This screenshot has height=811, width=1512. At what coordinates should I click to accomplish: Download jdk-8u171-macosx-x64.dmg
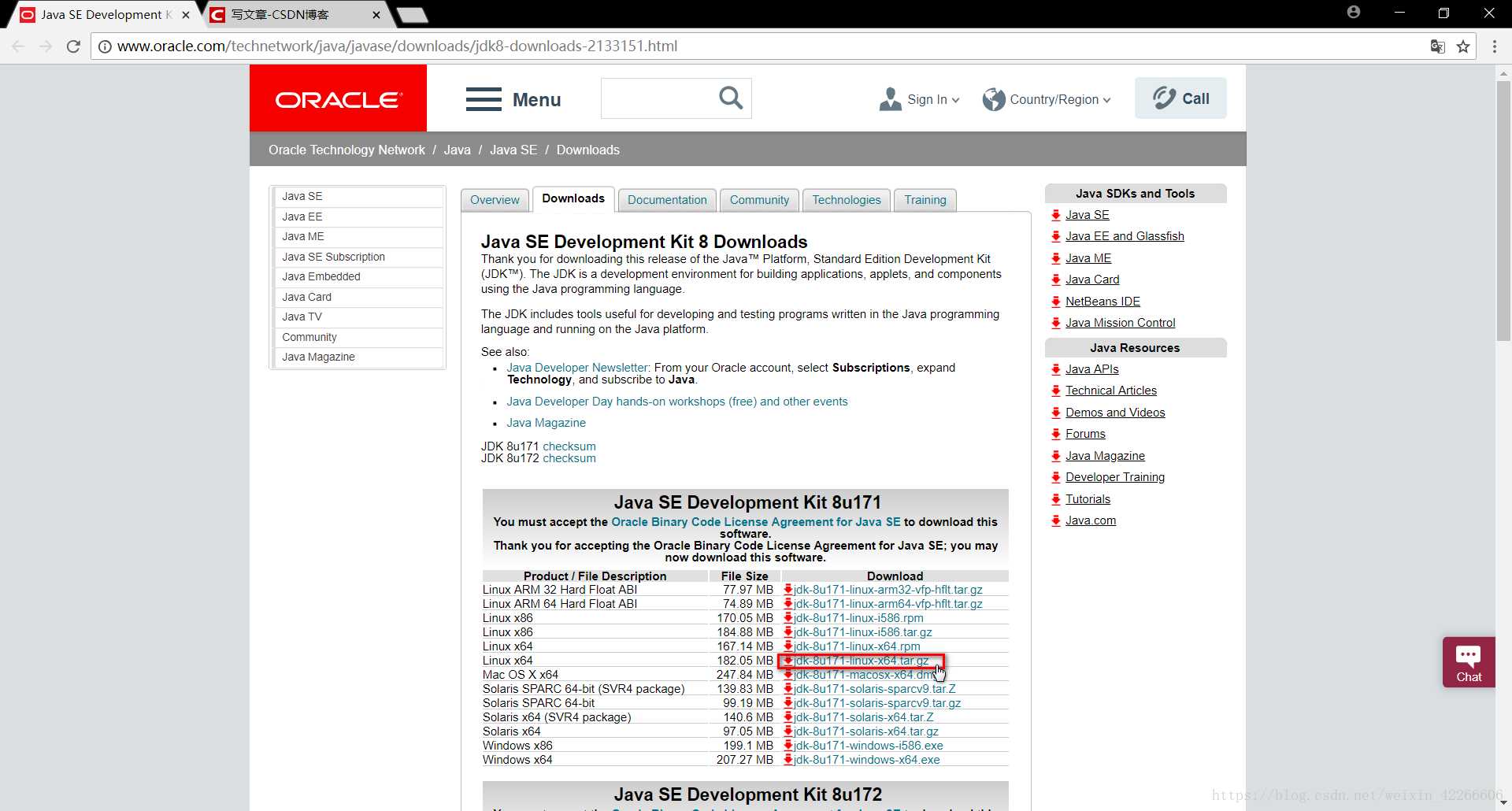coord(865,675)
